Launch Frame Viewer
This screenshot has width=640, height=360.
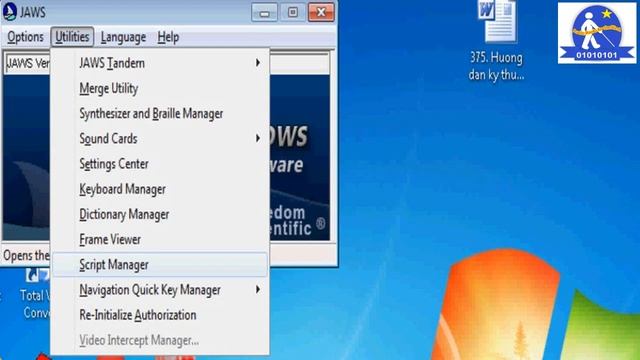coord(160,240)
